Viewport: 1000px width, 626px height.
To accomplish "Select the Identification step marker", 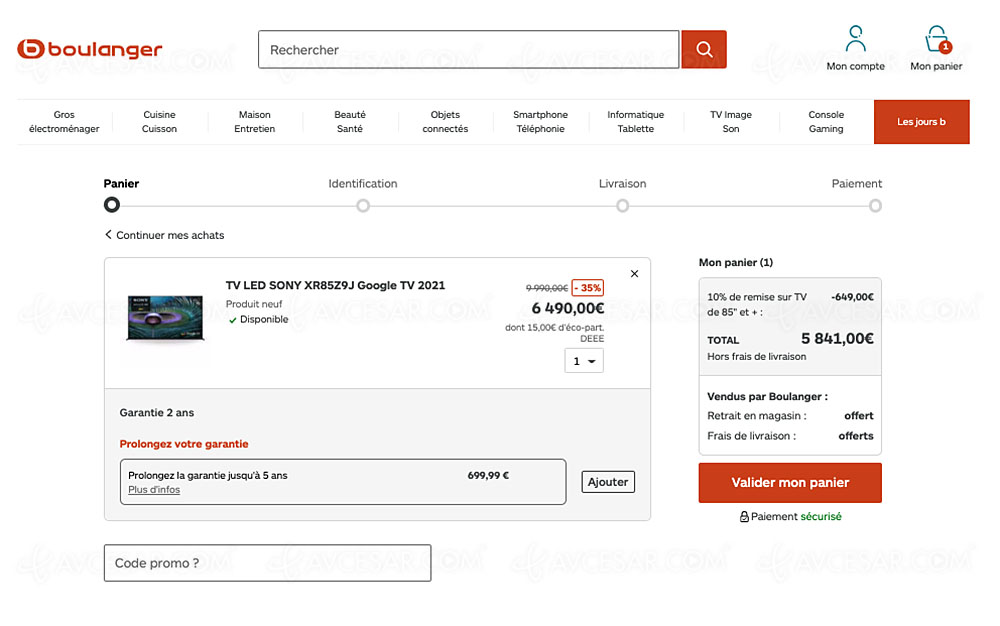I will [363, 205].
